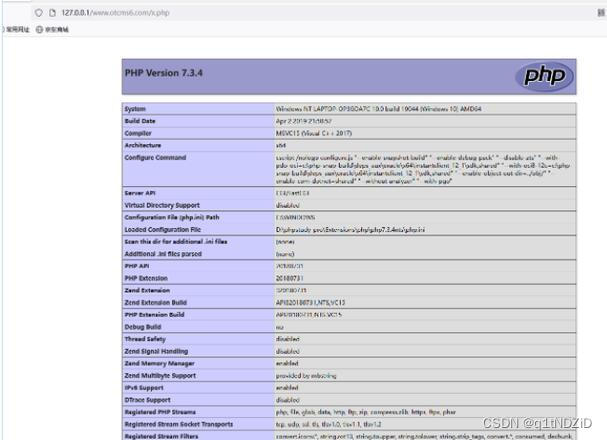This screenshot has height=440, width=607.
Task: Click the 'enabled' value of Zend Memory Manager
Action: (x=287, y=363)
